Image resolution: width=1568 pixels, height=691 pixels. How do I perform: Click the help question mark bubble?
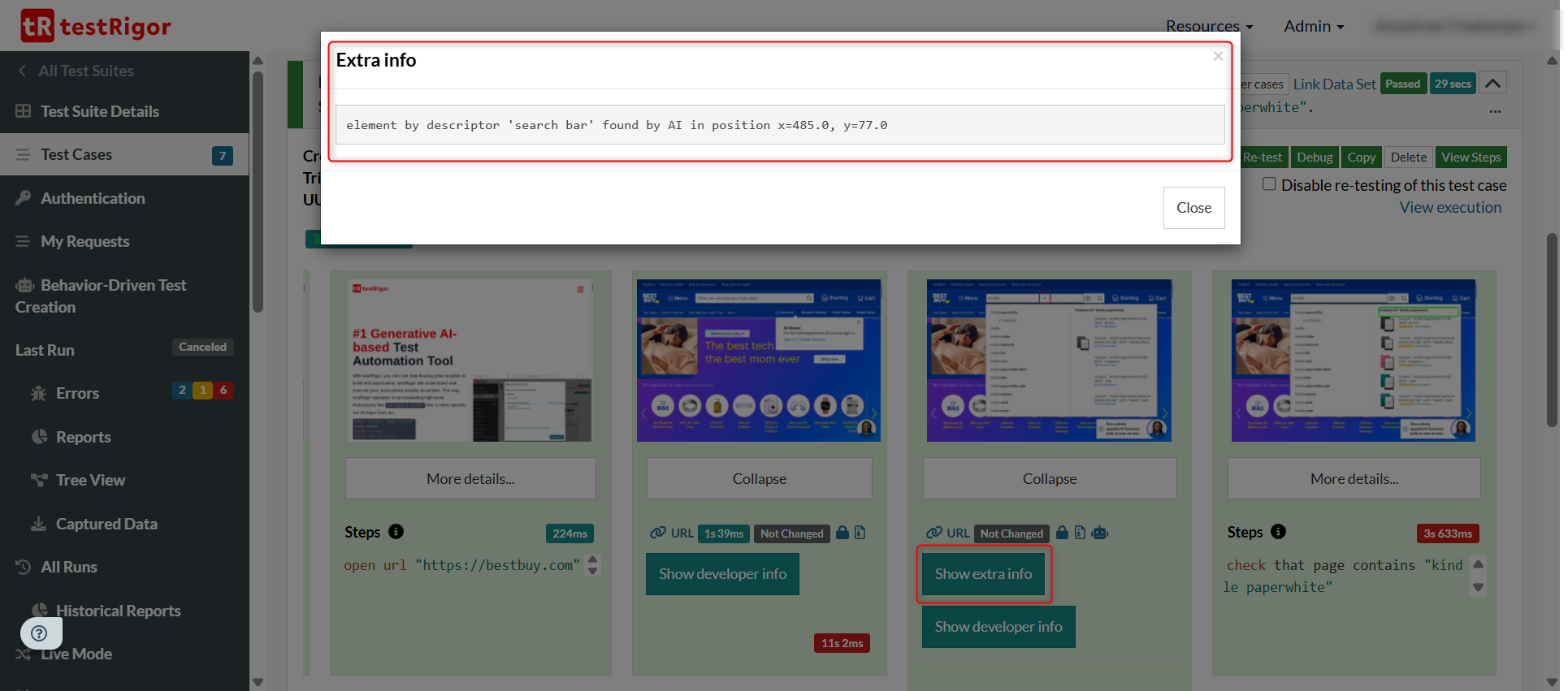coord(39,633)
